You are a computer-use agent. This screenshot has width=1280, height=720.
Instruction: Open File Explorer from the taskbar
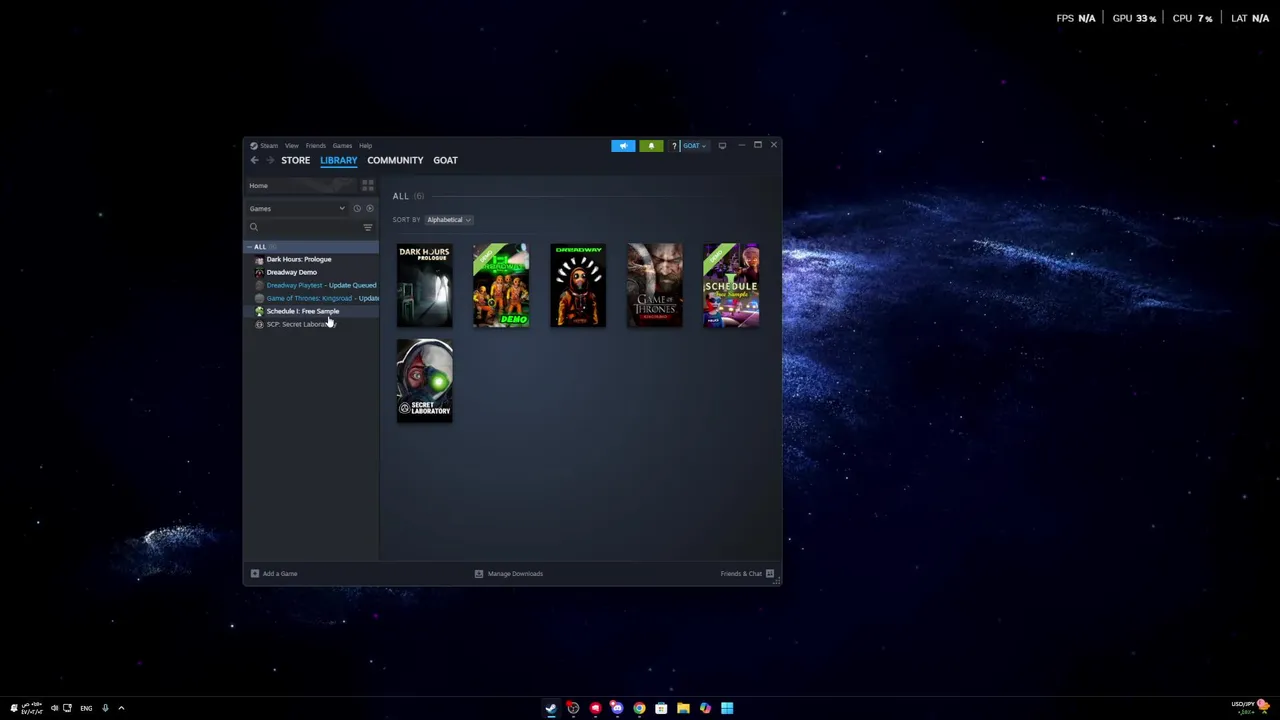click(x=683, y=708)
